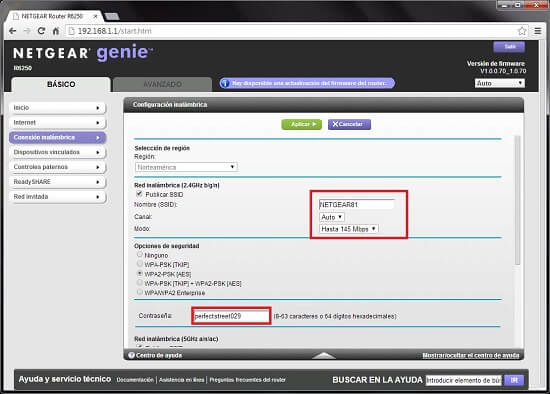The image size is (550, 394).
Task: Reload the page with the refresh icon
Action: click(x=41, y=31)
